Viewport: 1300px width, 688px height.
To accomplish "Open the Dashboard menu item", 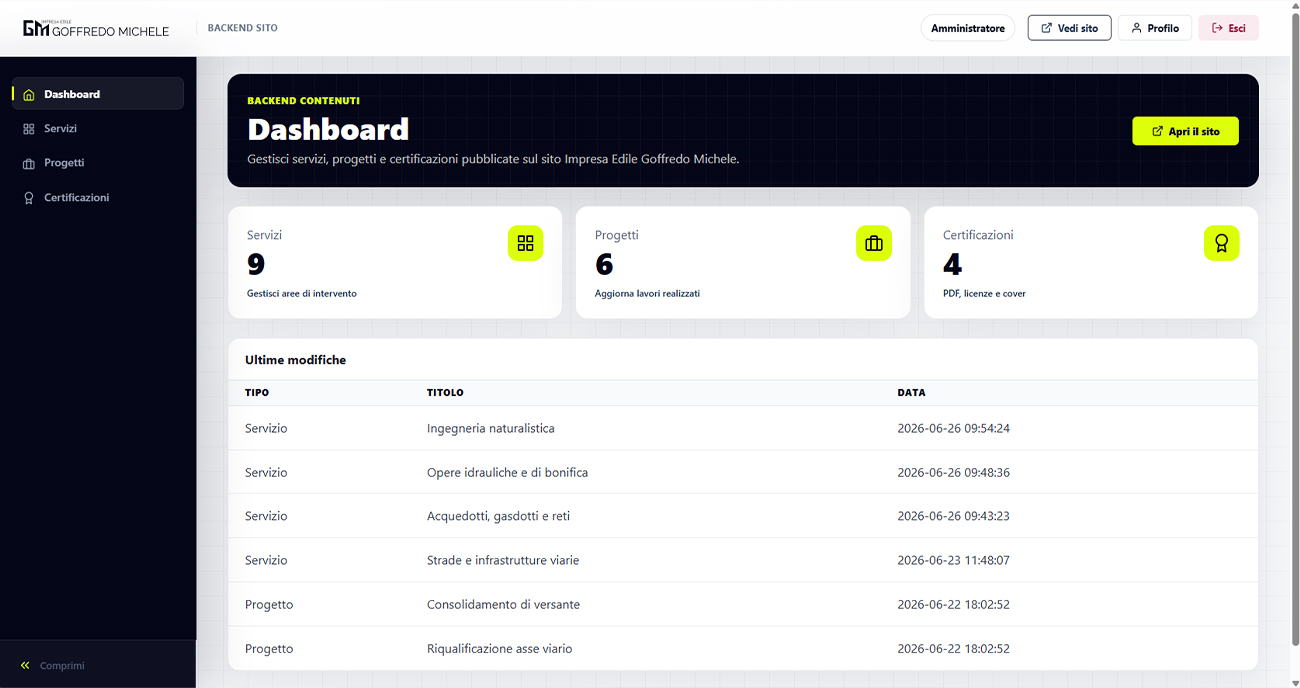I will click(98, 94).
